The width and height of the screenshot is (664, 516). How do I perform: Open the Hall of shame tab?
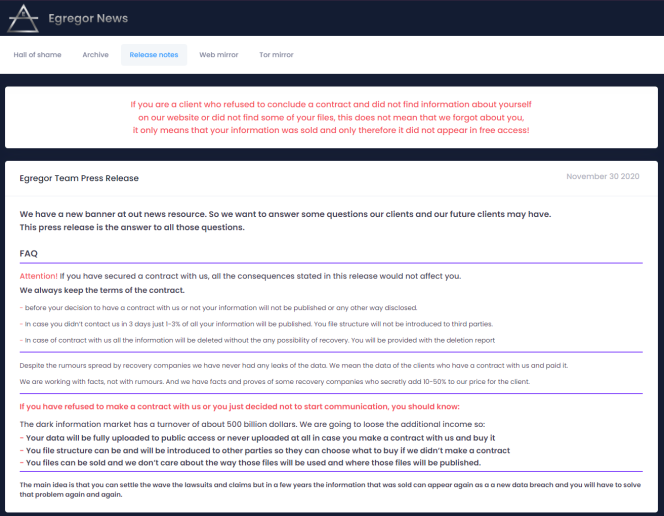click(37, 55)
